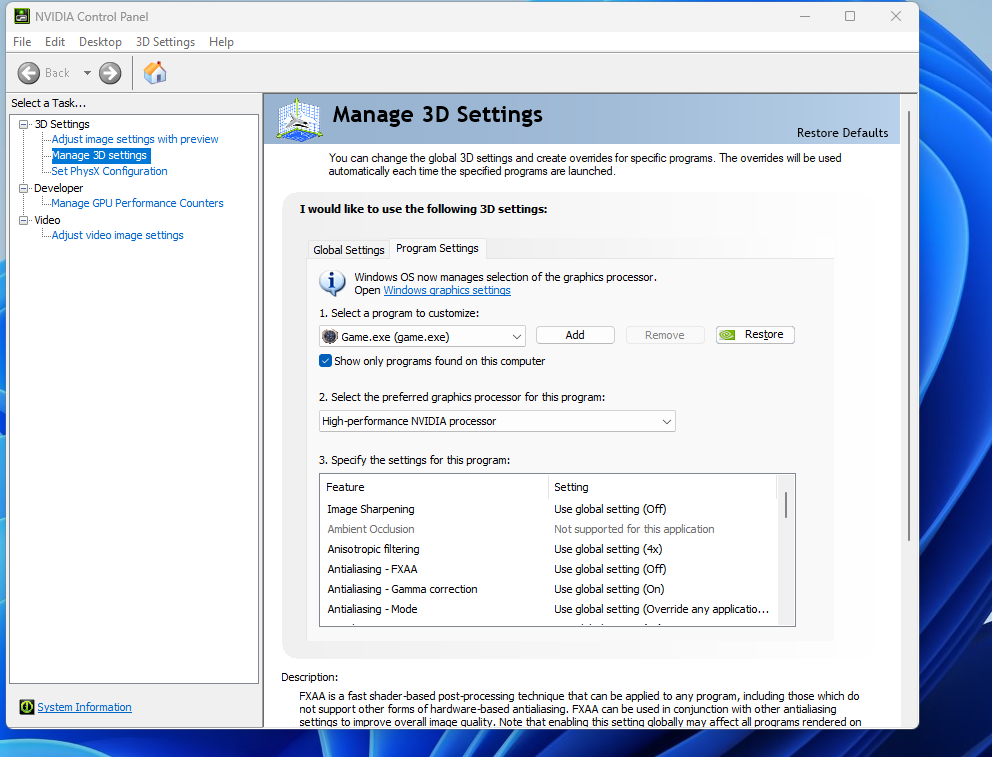
Task: Select Antialiasing - Gamma correction row
Action: 548,589
